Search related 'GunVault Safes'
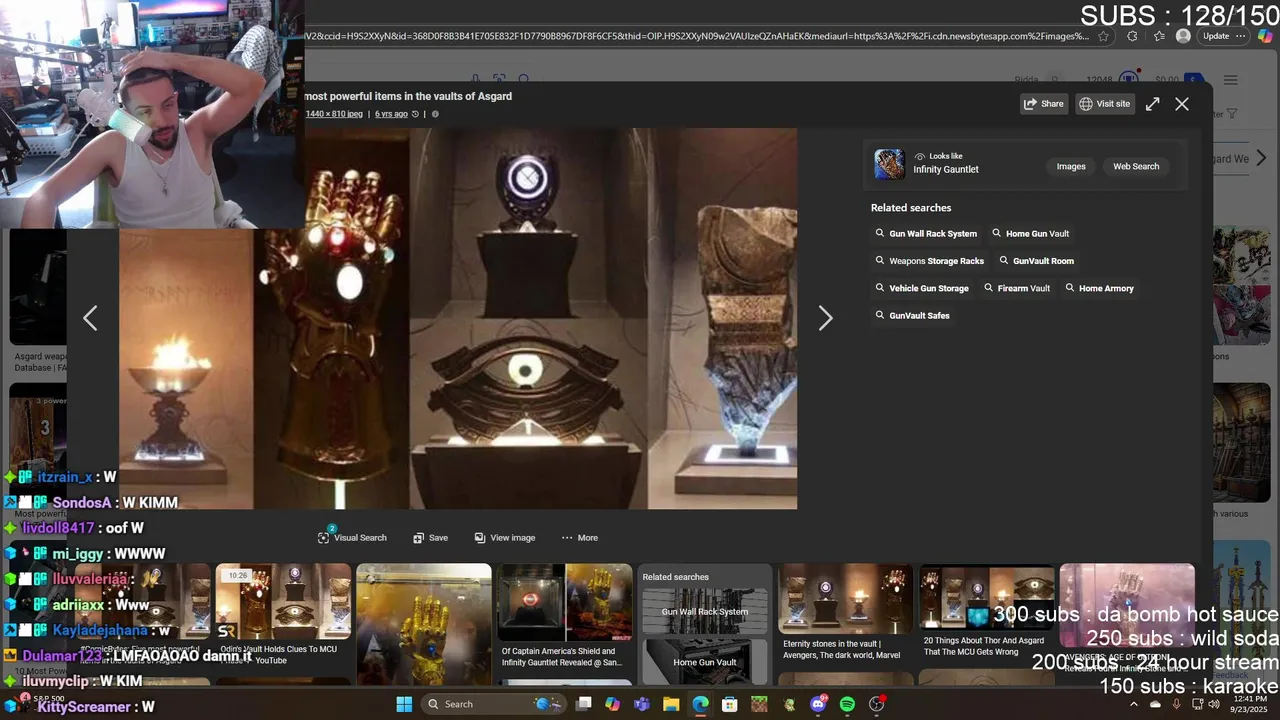This screenshot has height=720, width=1280. pos(912,315)
